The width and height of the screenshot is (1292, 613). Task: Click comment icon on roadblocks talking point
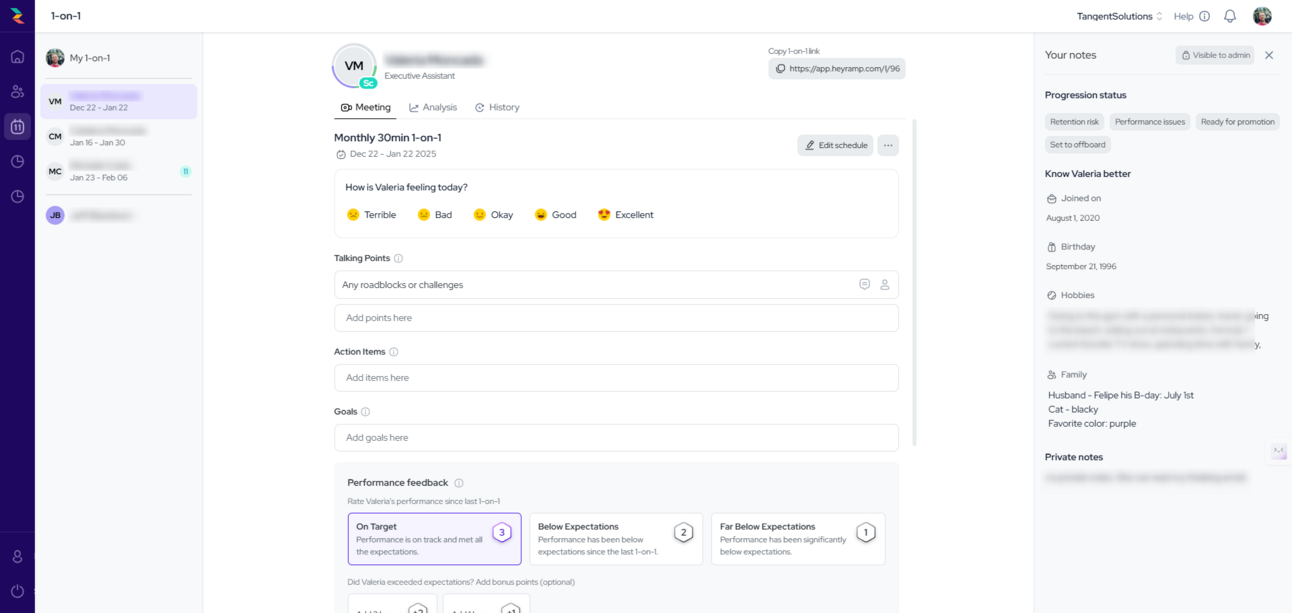865,285
